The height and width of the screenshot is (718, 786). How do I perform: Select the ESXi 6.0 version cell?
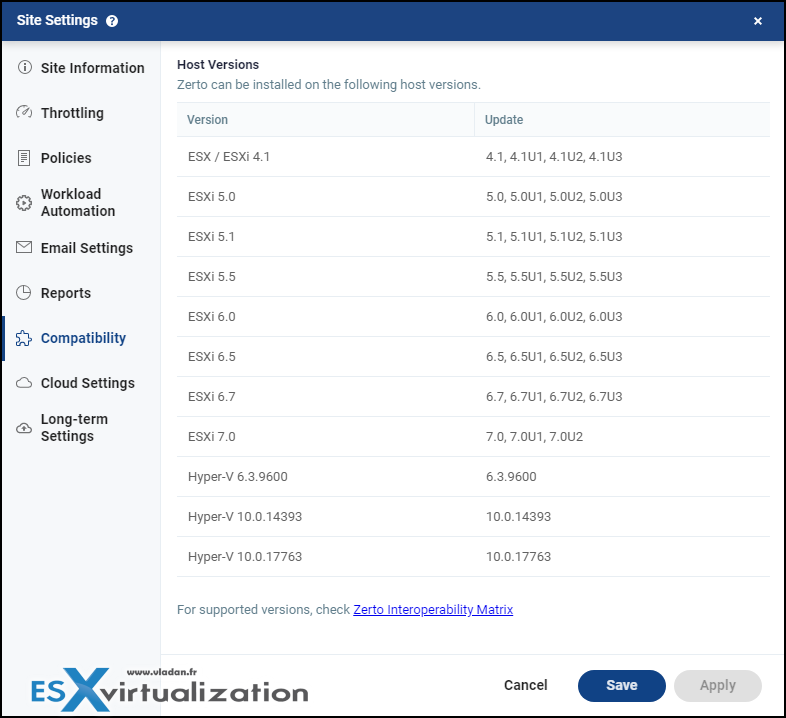pyautogui.click(x=326, y=317)
